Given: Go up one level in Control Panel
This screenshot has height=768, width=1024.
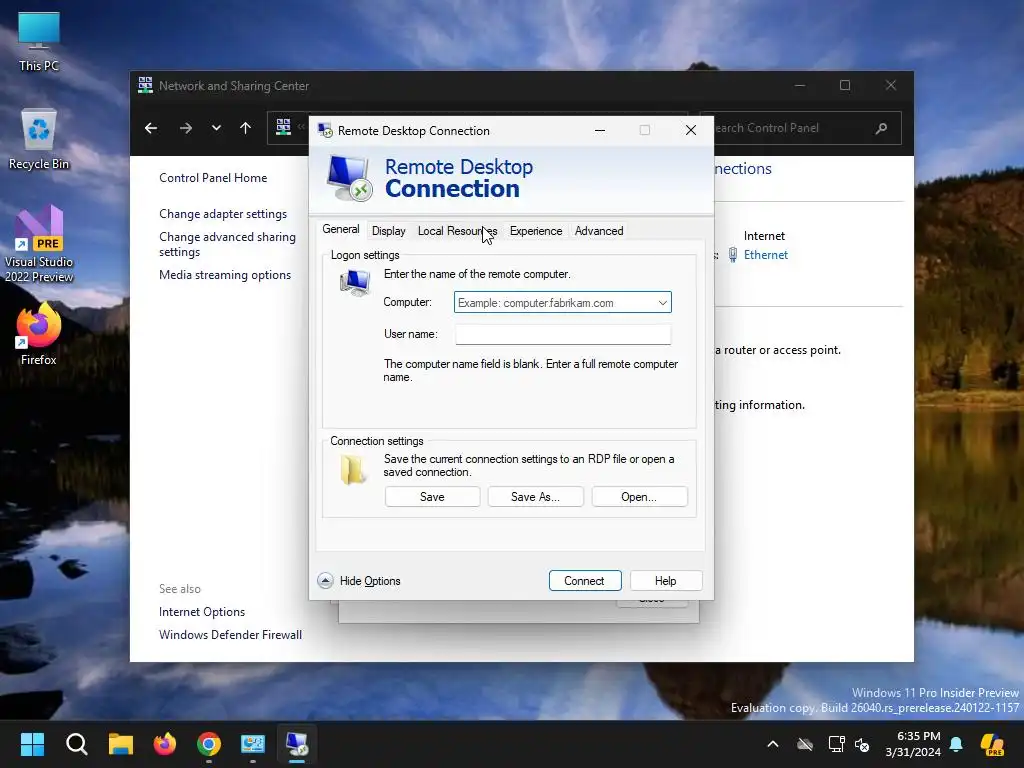Looking at the screenshot, I should pyautogui.click(x=246, y=128).
